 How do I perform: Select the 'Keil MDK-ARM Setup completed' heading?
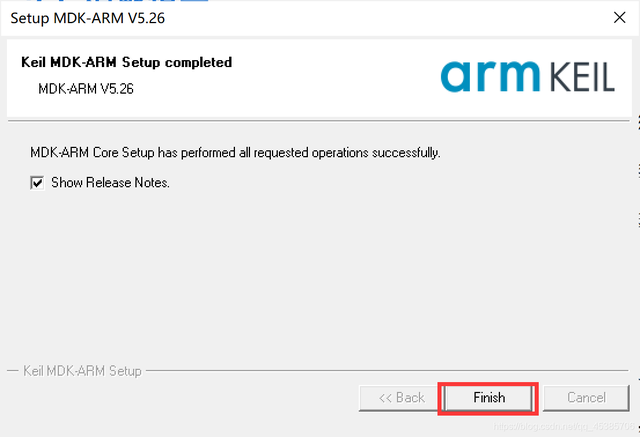pos(127,62)
